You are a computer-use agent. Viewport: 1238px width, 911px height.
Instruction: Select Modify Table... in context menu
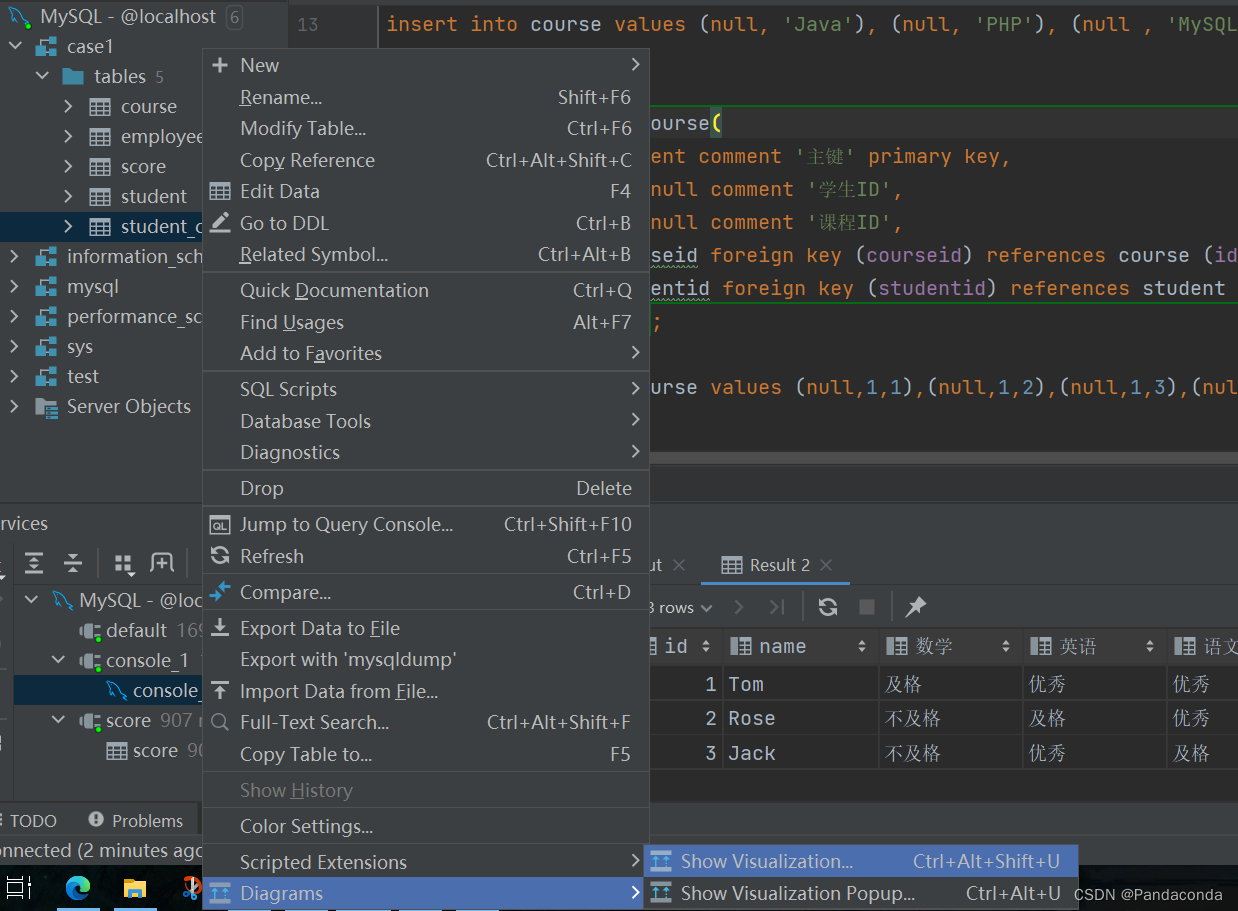303,128
